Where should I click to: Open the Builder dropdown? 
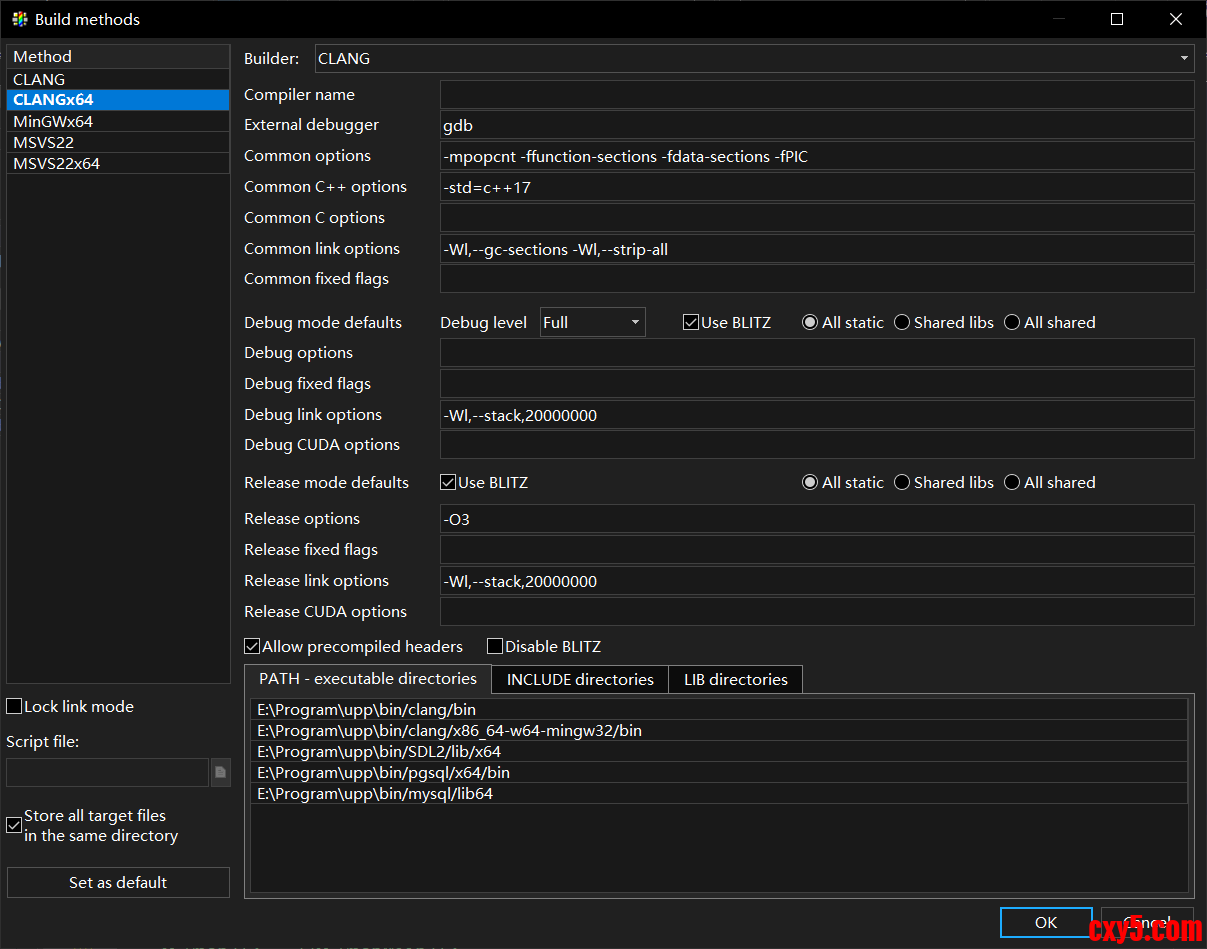click(x=1184, y=59)
